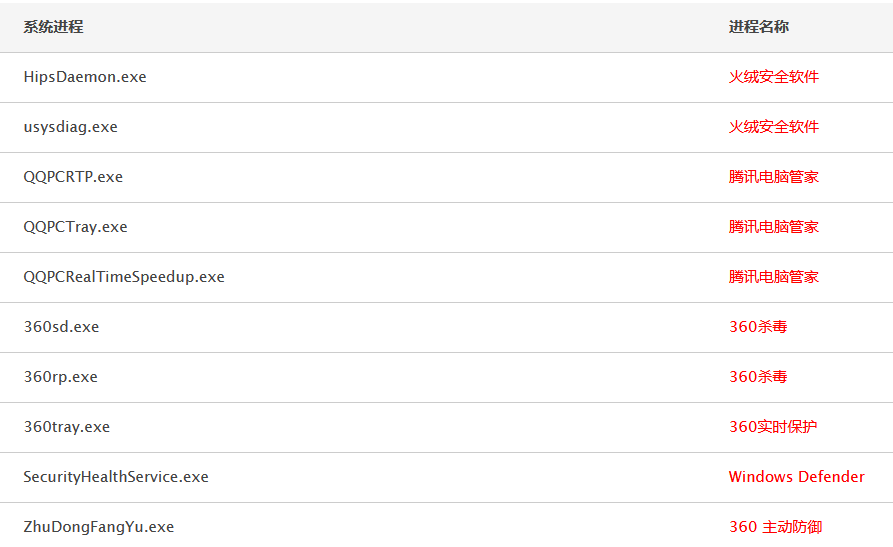Viewport: 893px width, 547px height.
Task: Click the ZhuDongFangYu.exe entry
Action: [99, 527]
